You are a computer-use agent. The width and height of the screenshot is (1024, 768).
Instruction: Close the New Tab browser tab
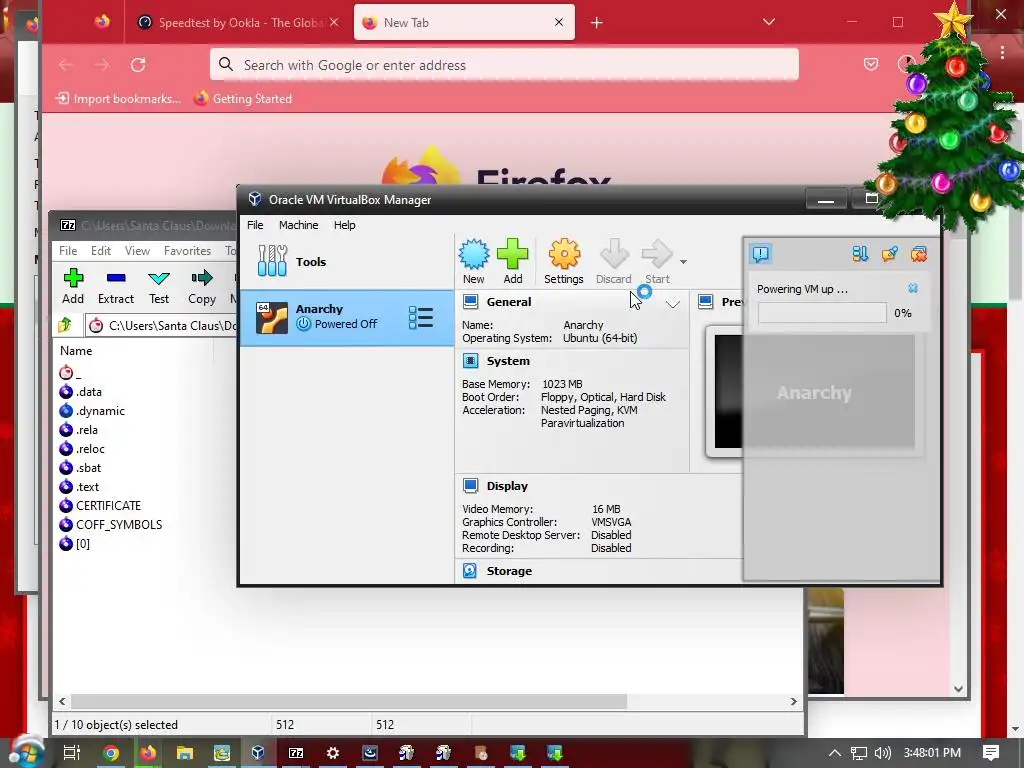click(x=558, y=22)
